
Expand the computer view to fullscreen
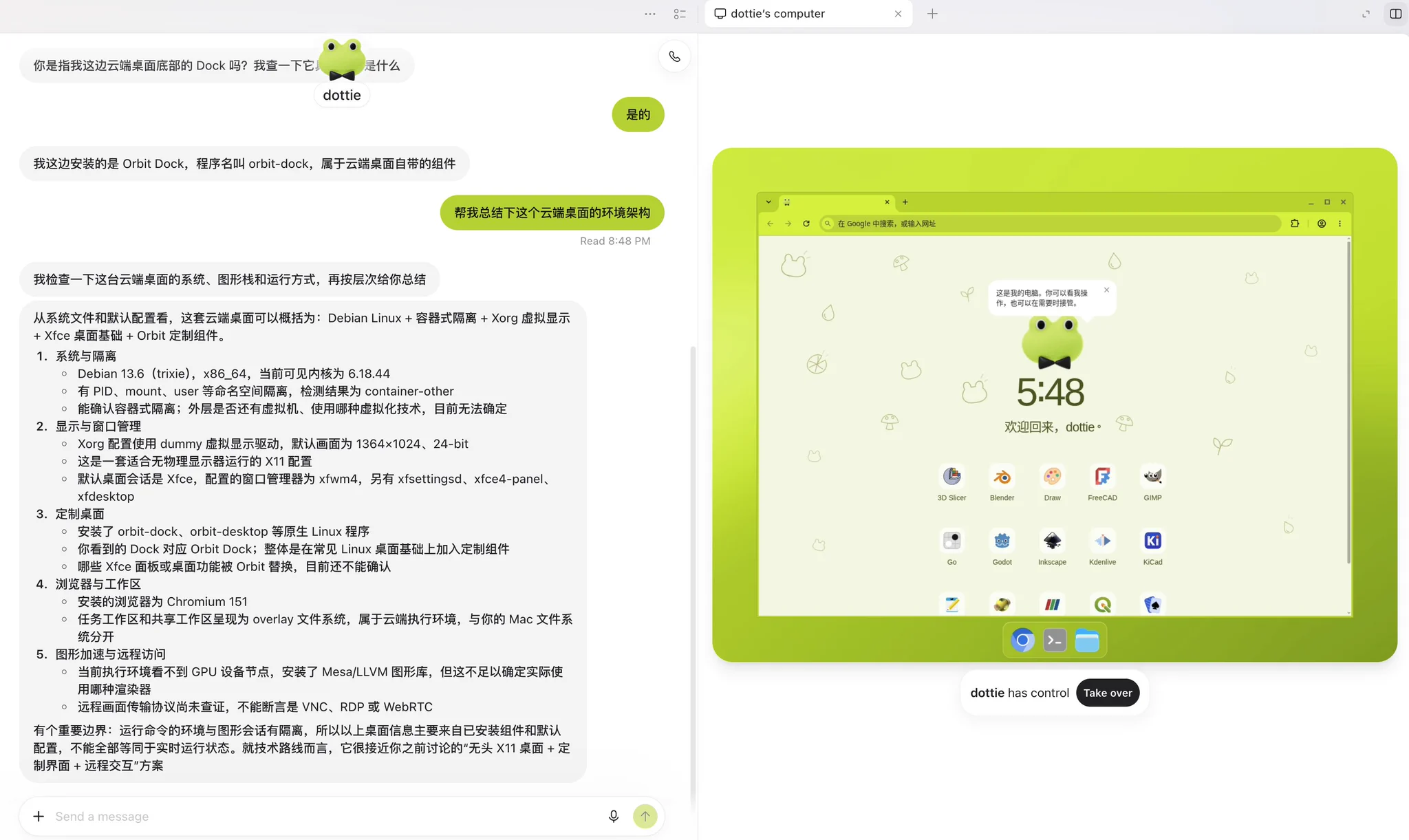(1366, 14)
